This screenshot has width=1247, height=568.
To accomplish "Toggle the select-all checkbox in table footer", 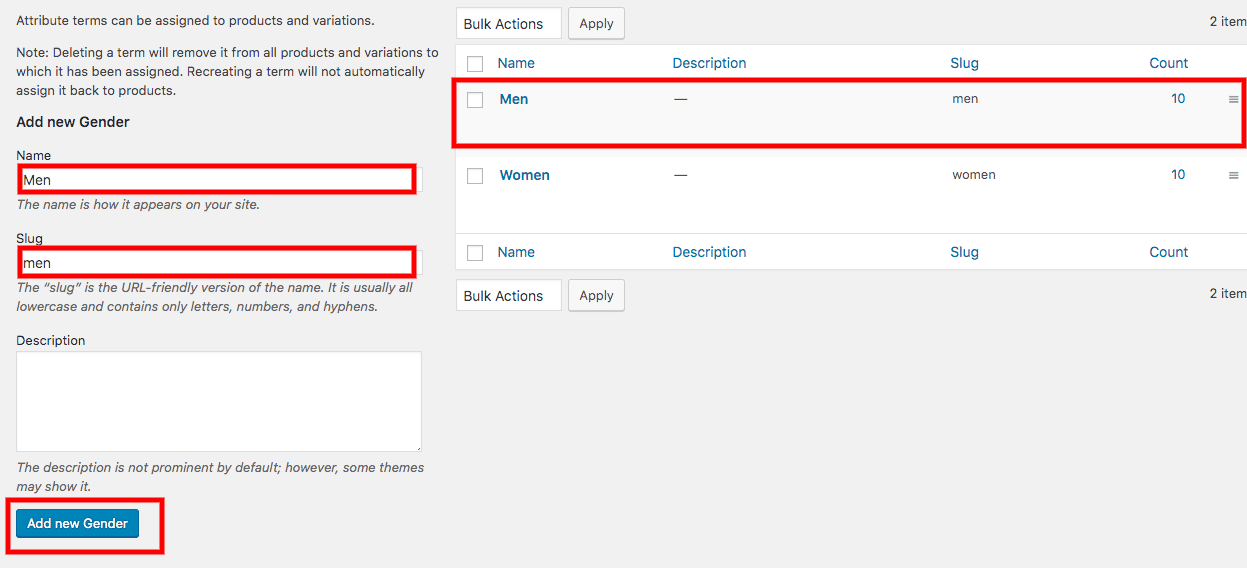I will 475,252.
